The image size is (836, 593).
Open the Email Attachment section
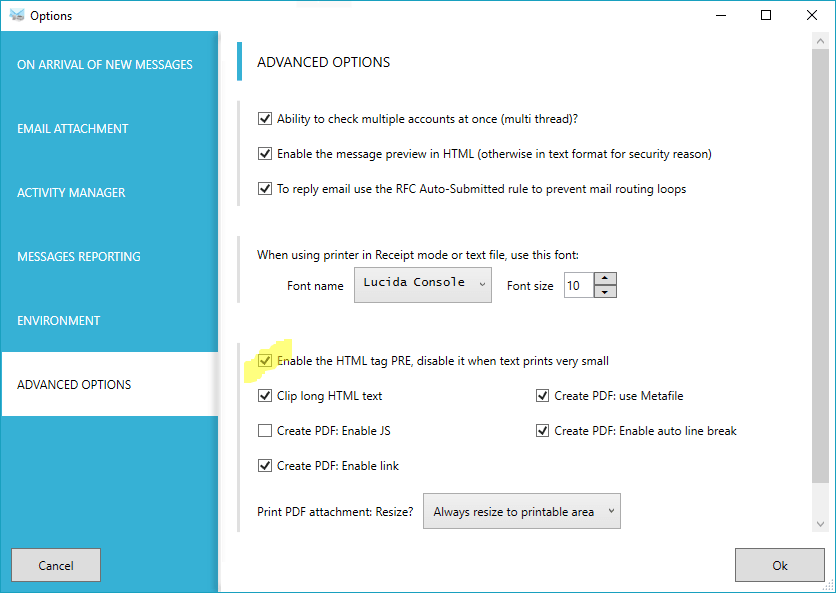[x=109, y=128]
